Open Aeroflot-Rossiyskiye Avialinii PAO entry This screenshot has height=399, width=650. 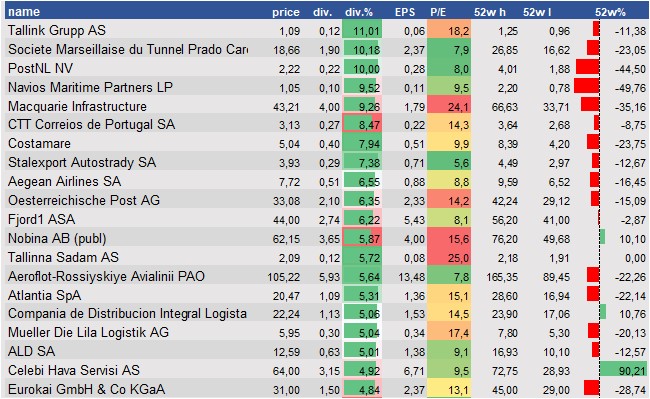click(x=107, y=276)
